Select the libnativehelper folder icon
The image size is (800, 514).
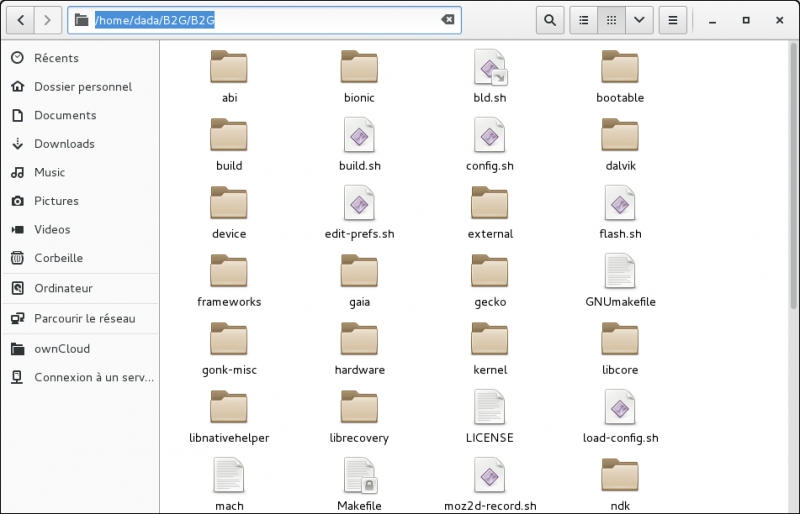pos(229,406)
